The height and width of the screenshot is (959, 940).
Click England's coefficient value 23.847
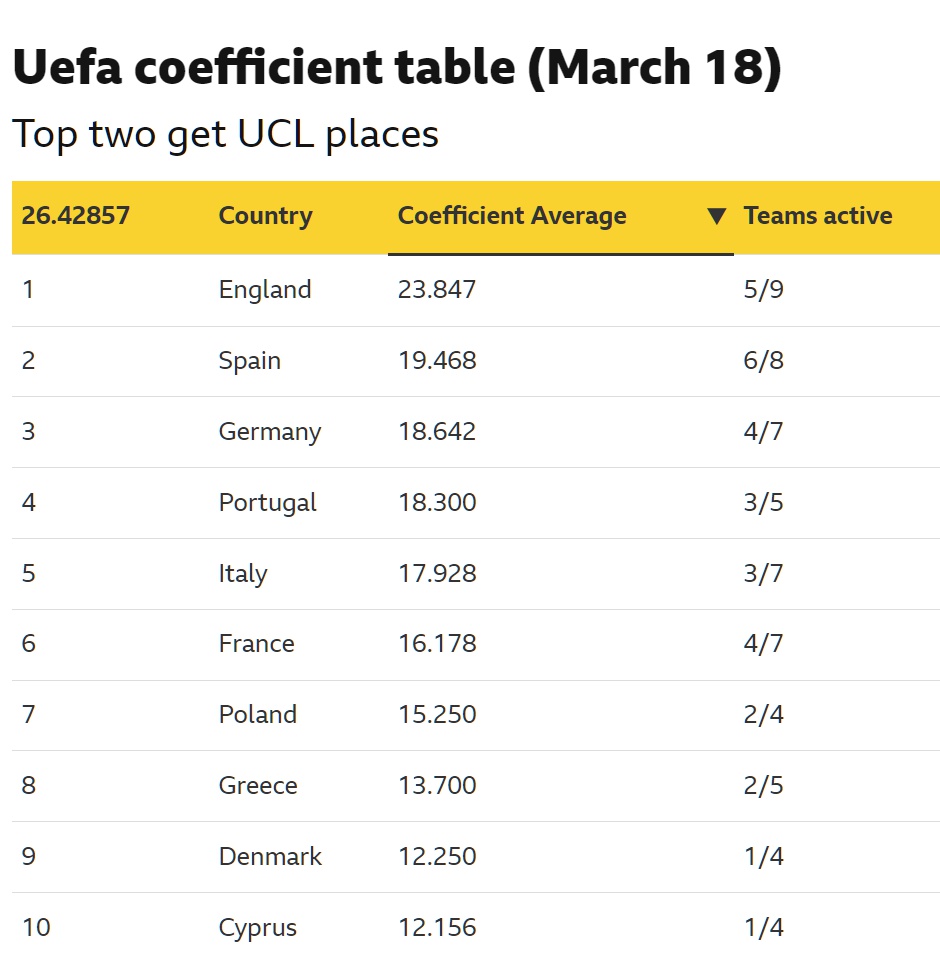click(437, 290)
